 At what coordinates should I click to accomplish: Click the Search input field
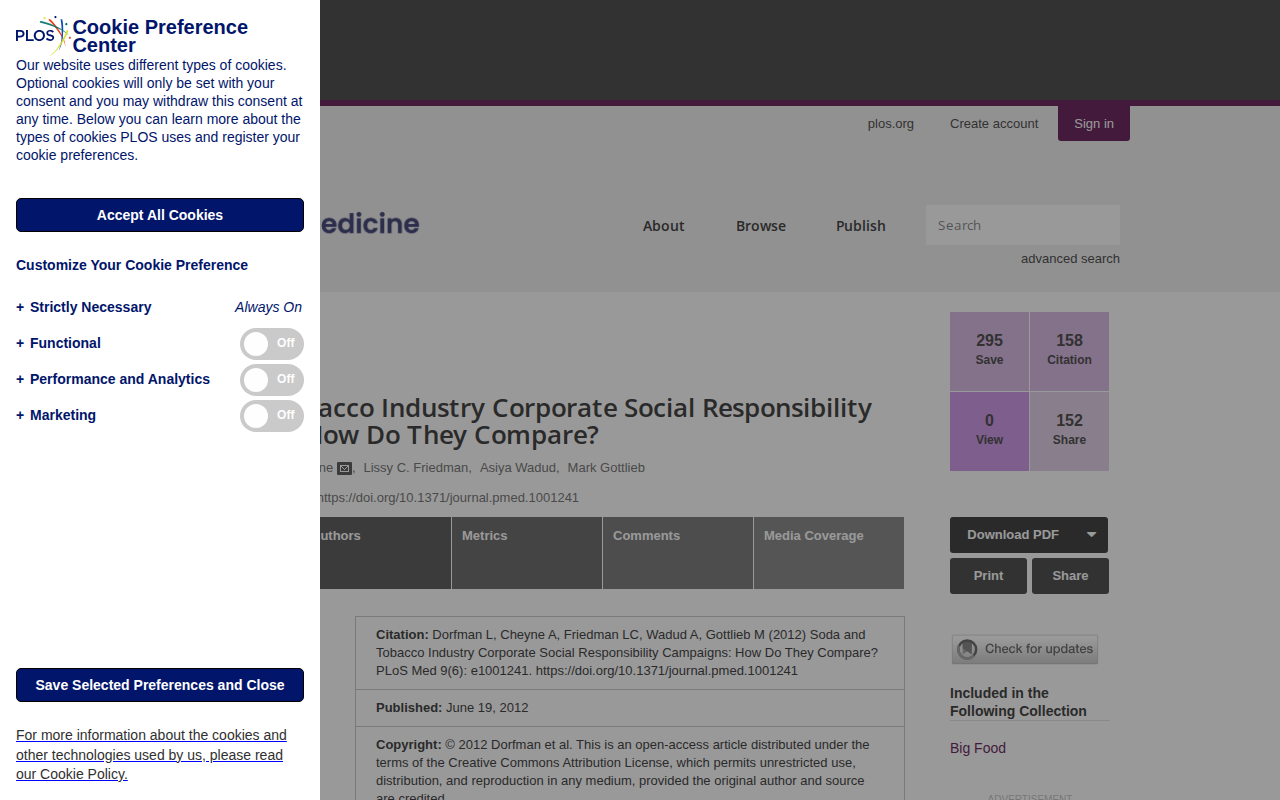1023,225
